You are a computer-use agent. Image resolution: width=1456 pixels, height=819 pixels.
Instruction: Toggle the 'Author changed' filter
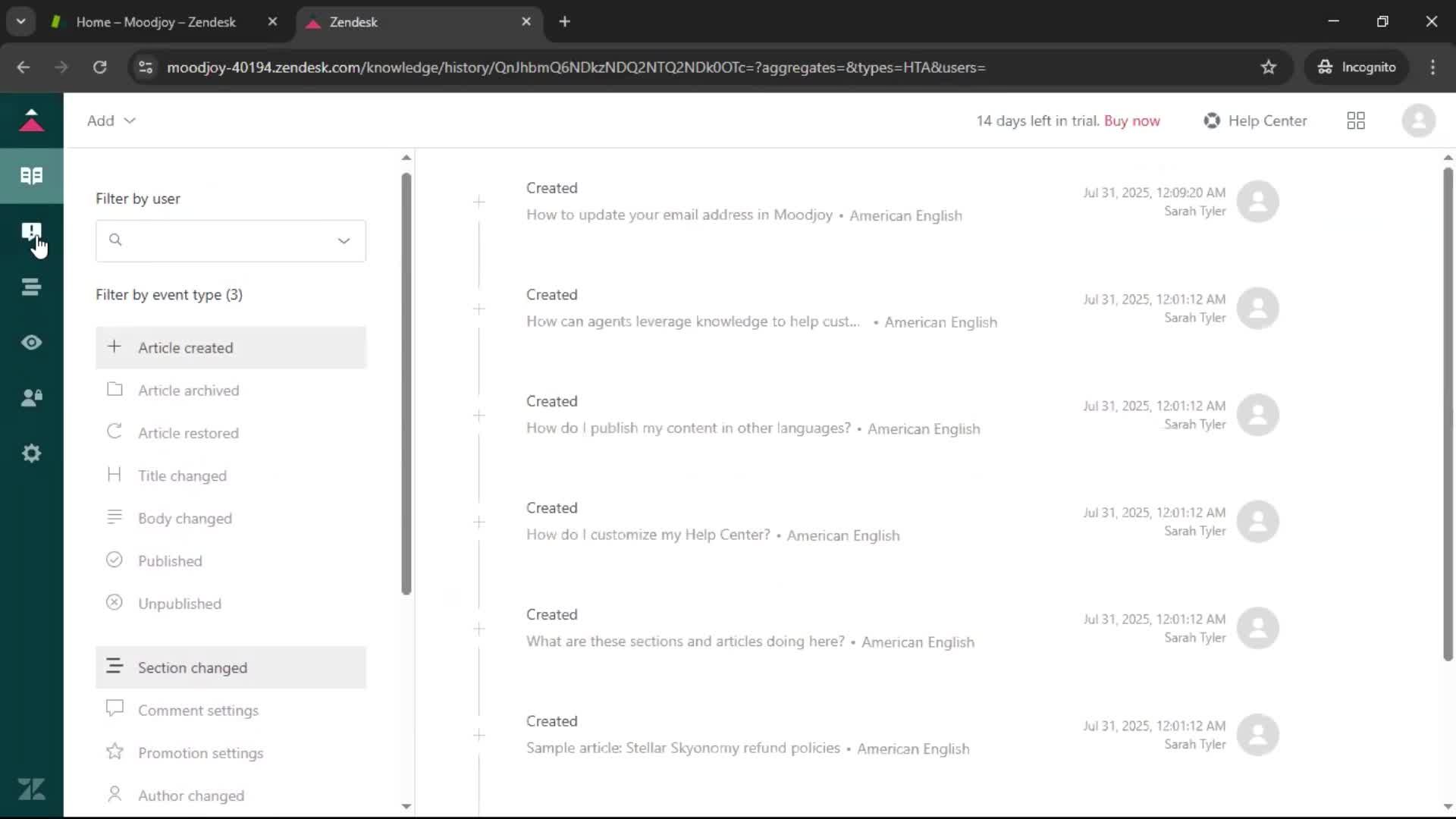pyautogui.click(x=231, y=795)
